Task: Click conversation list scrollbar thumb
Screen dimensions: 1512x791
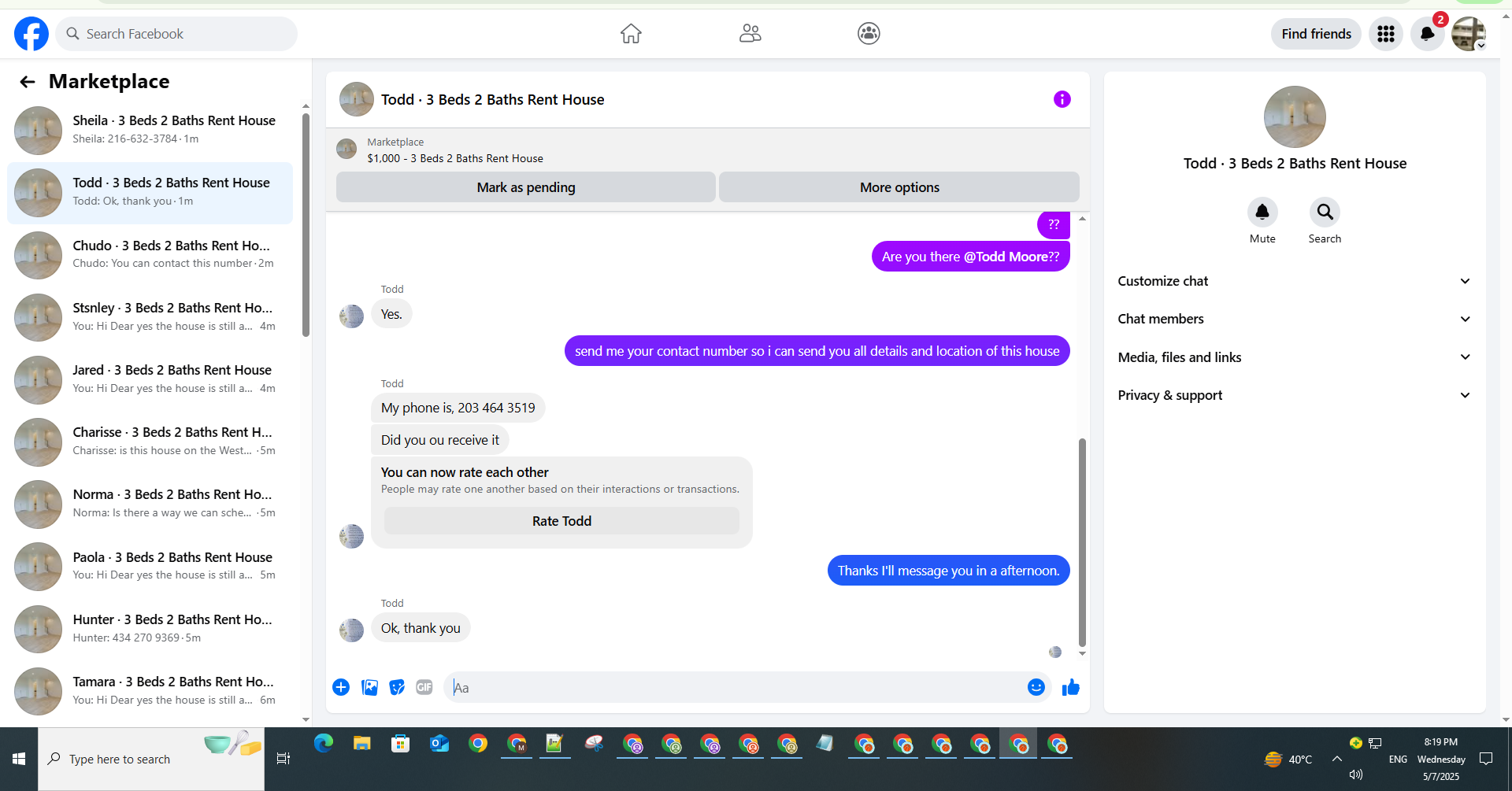Action: click(x=306, y=225)
